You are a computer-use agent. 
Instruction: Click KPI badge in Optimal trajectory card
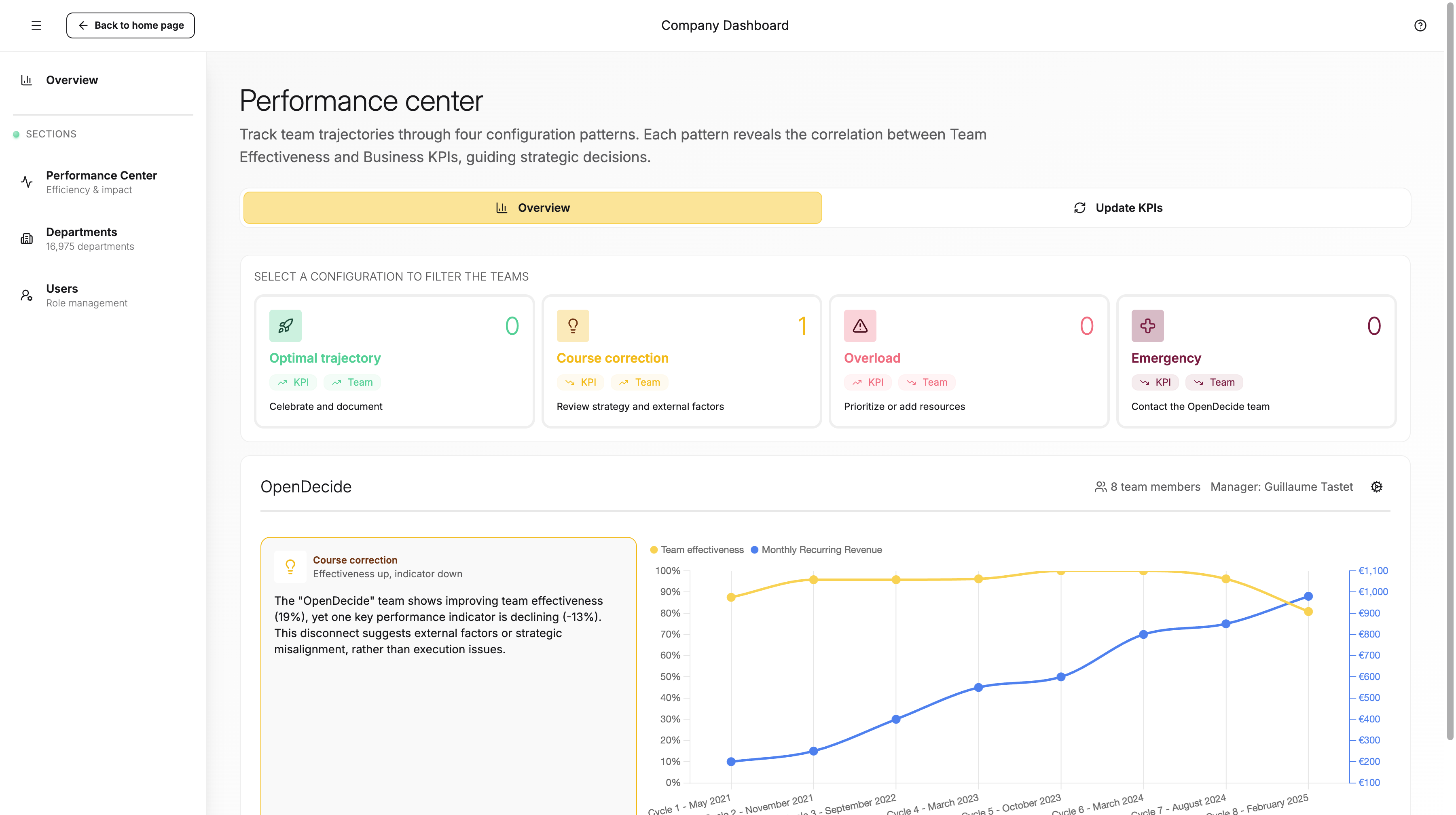click(x=293, y=382)
